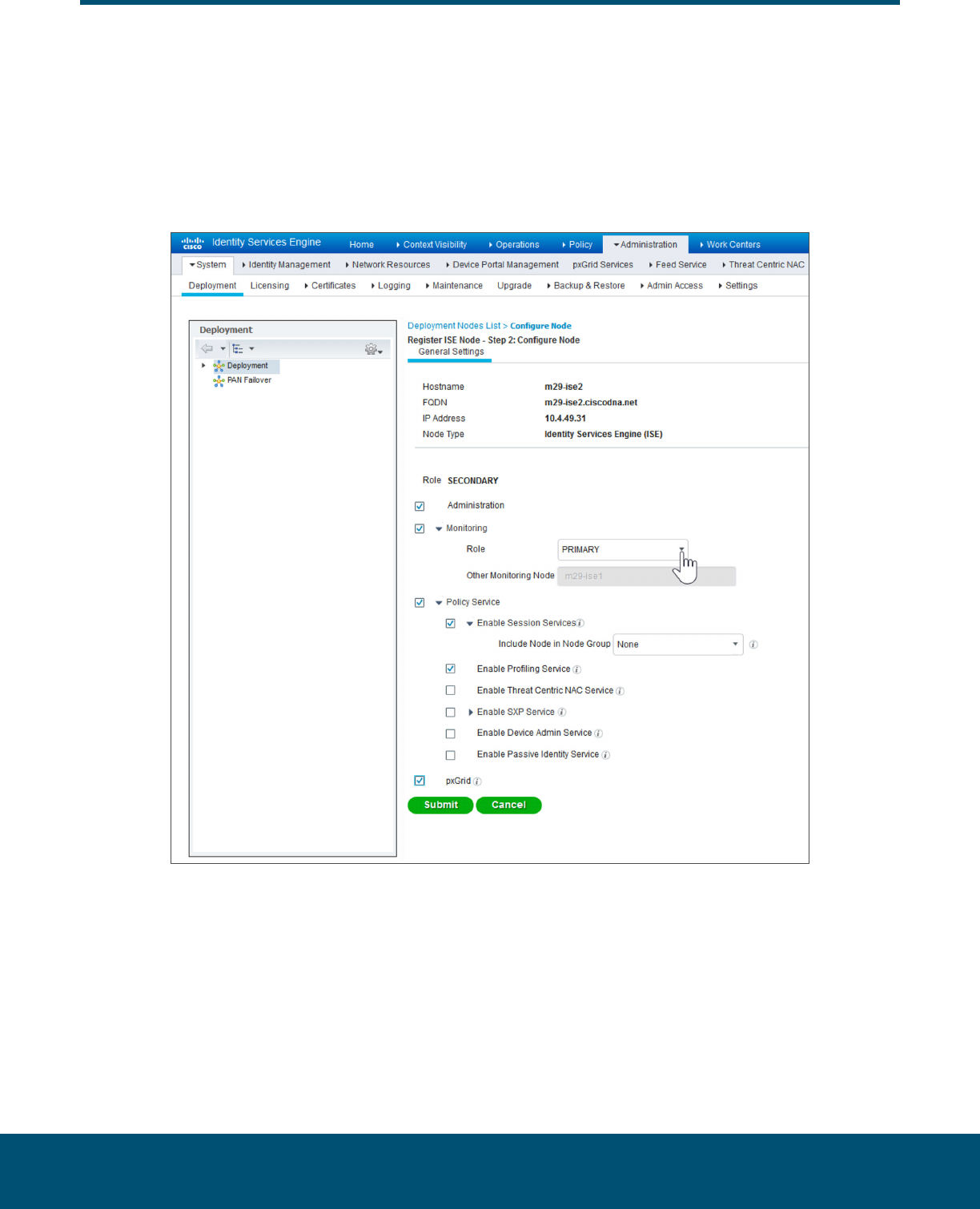Select PAN Failover in the tree
This screenshot has width=980, height=1209.
coord(249,380)
